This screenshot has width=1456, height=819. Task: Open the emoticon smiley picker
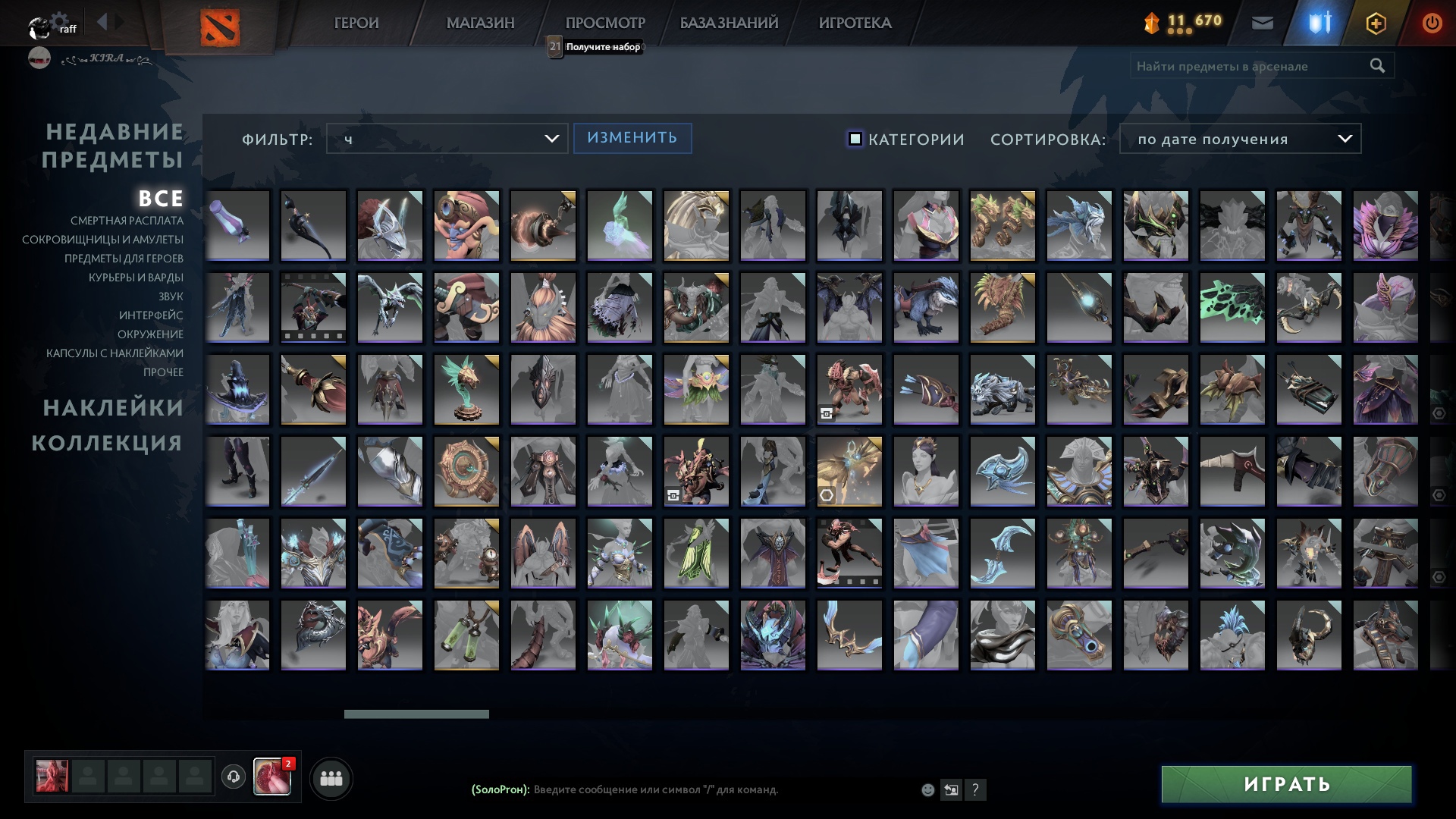[927, 789]
